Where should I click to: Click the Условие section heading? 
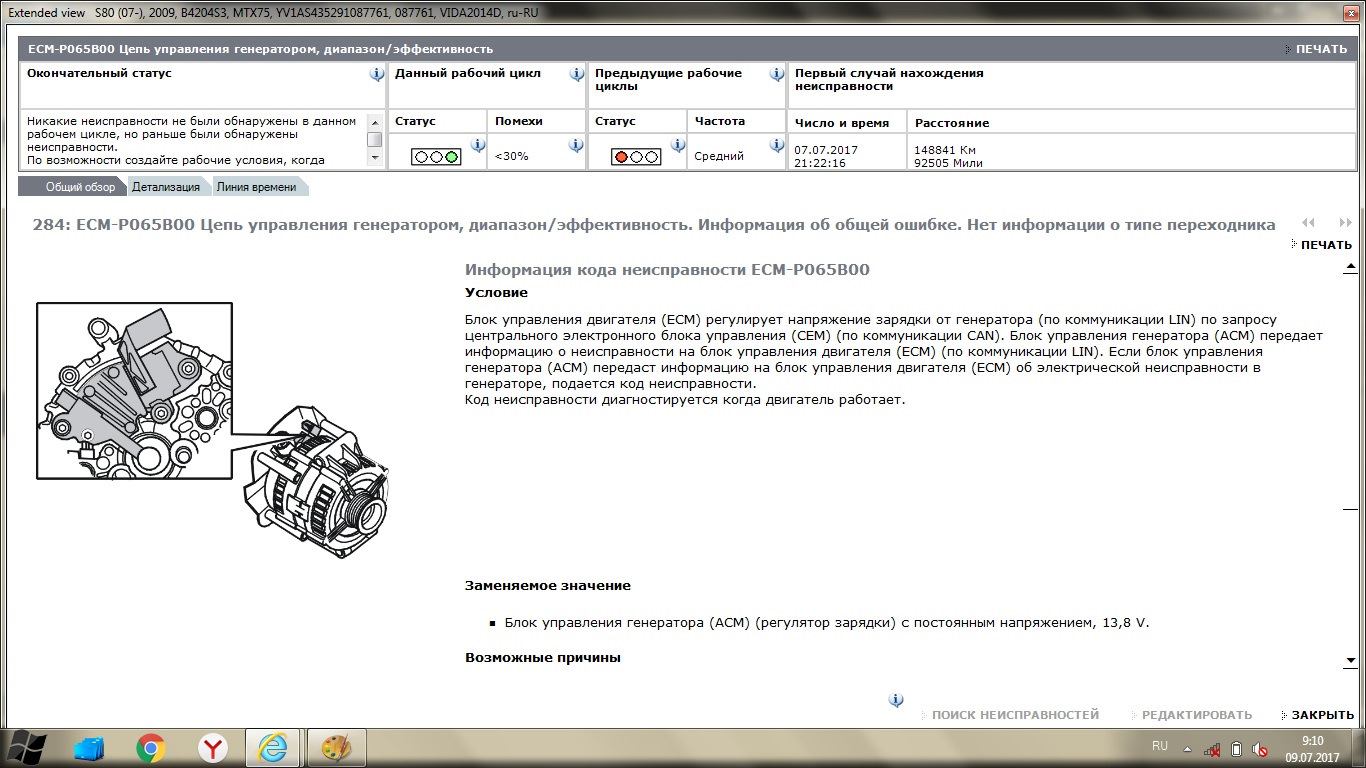497,293
